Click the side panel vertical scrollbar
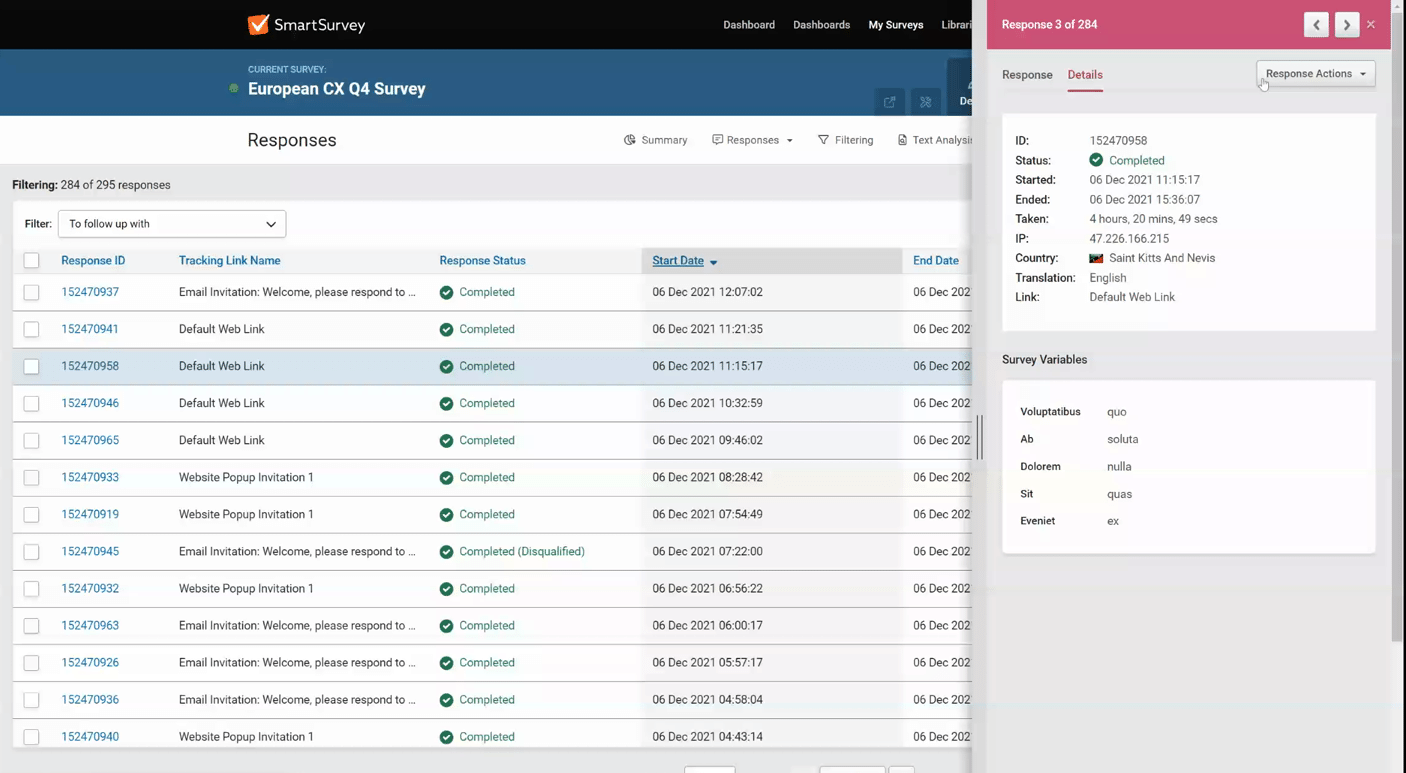 pyautogui.click(x=1397, y=330)
